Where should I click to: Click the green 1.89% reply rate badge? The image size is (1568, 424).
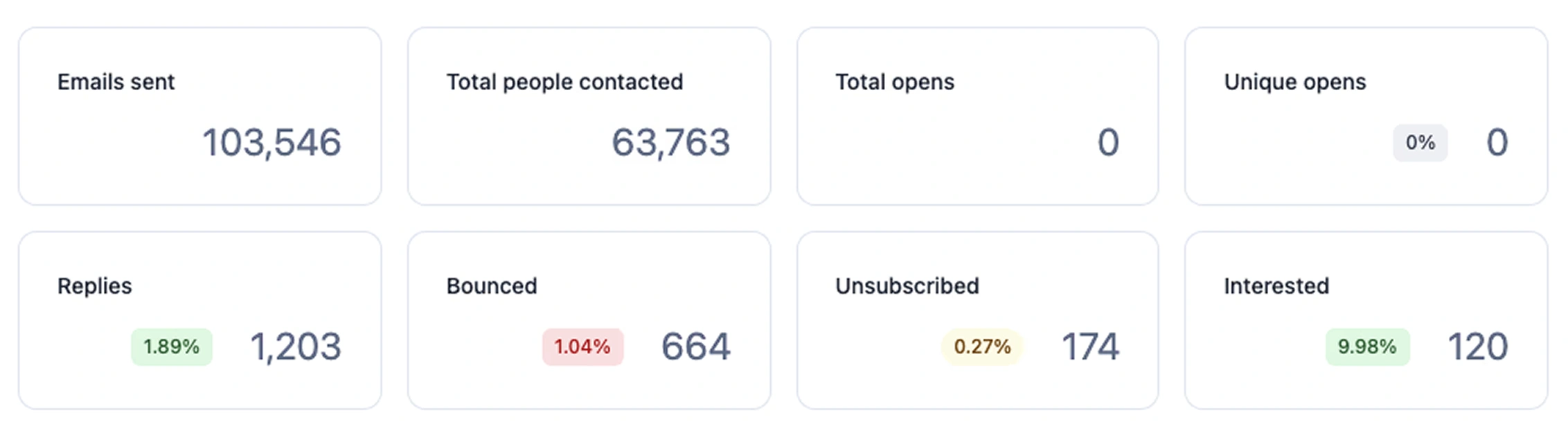171,346
